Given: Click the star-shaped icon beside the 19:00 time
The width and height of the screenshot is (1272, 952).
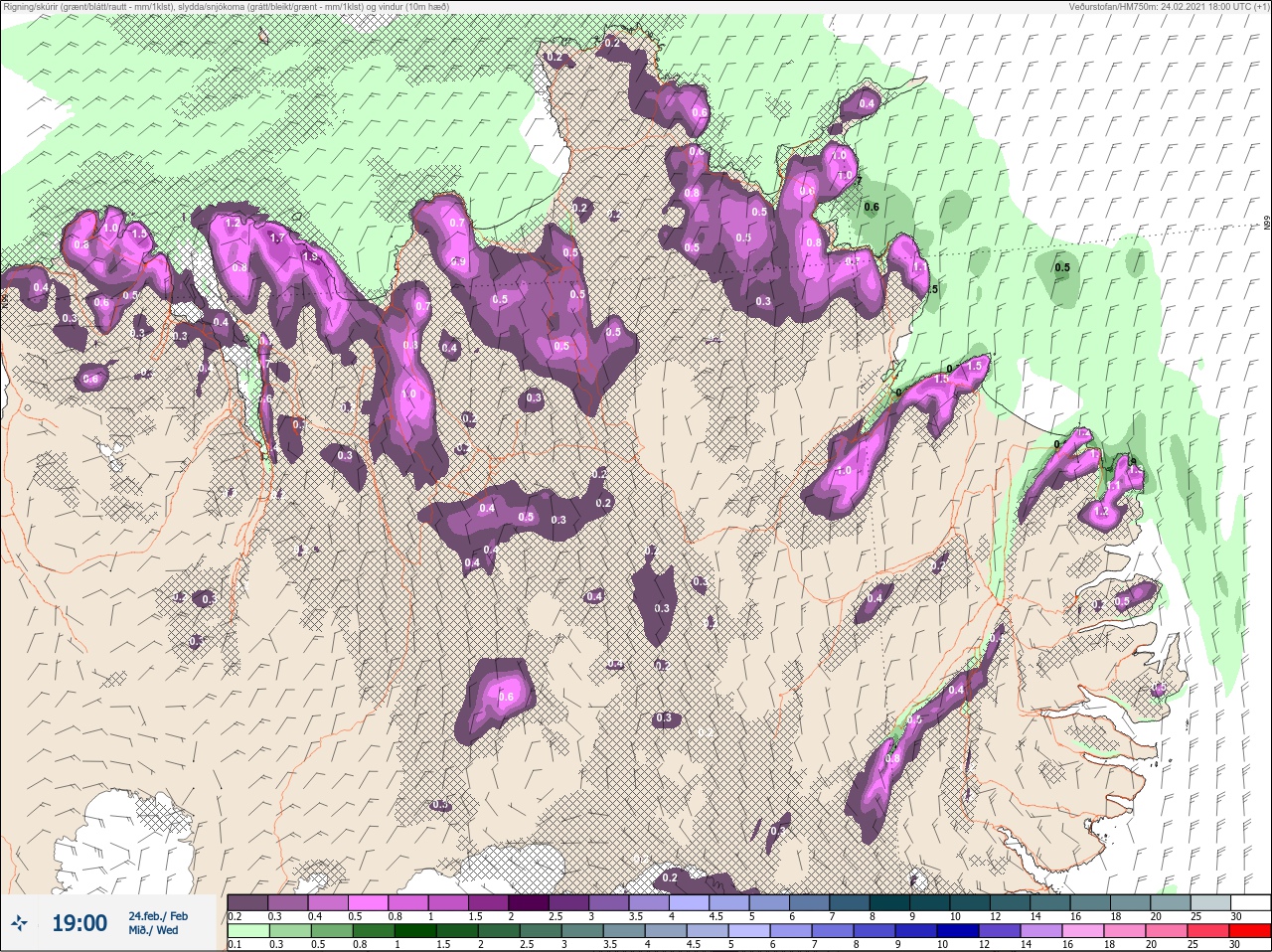Looking at the screenshot, I should [19, 924].
